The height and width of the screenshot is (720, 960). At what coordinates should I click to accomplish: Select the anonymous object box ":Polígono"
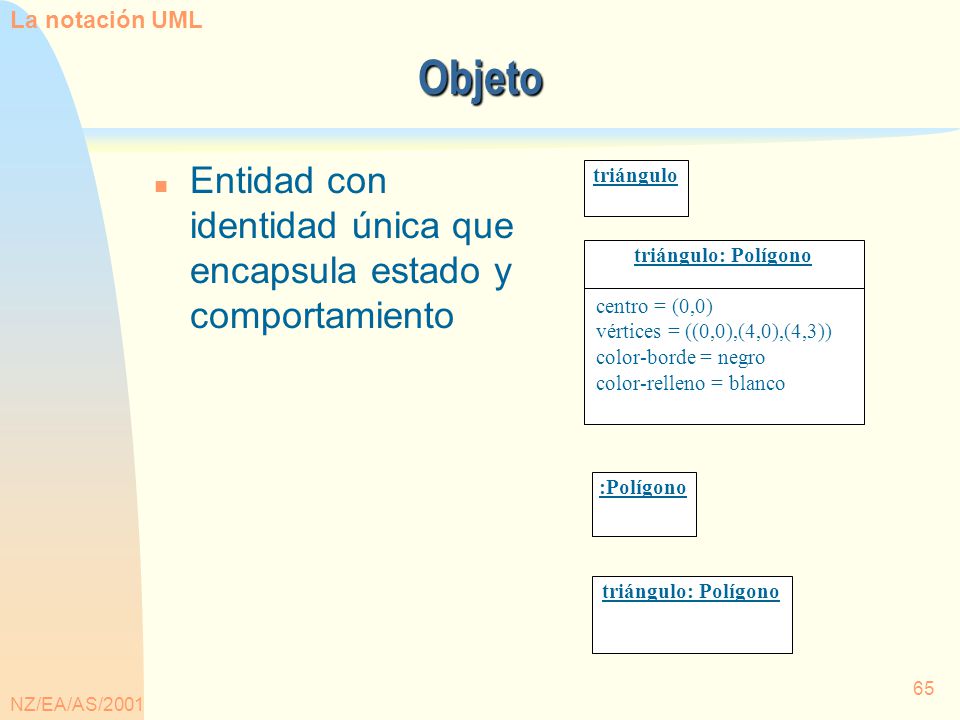point(644,504)
